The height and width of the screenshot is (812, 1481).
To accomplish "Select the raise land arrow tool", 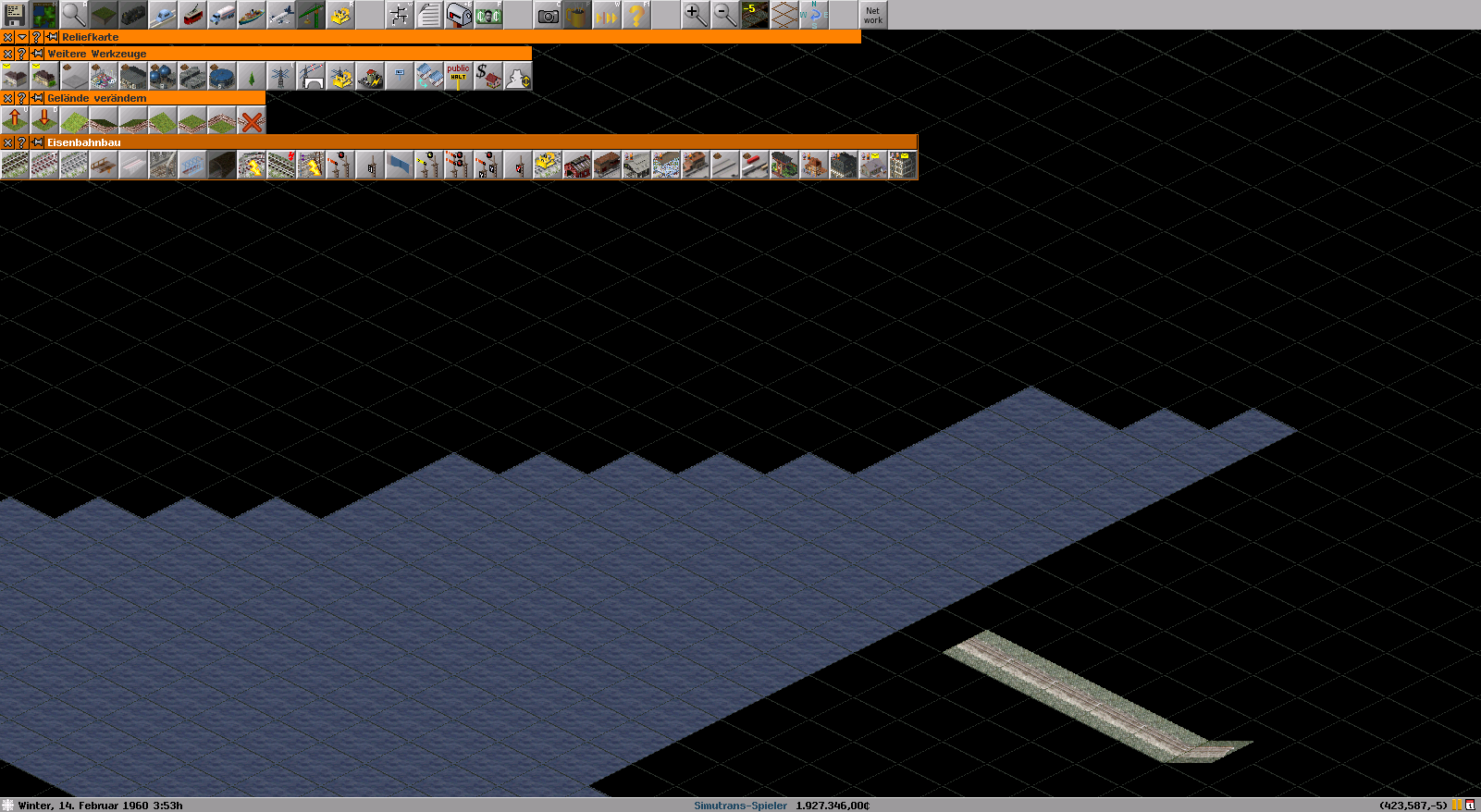I will coord(15,120).
